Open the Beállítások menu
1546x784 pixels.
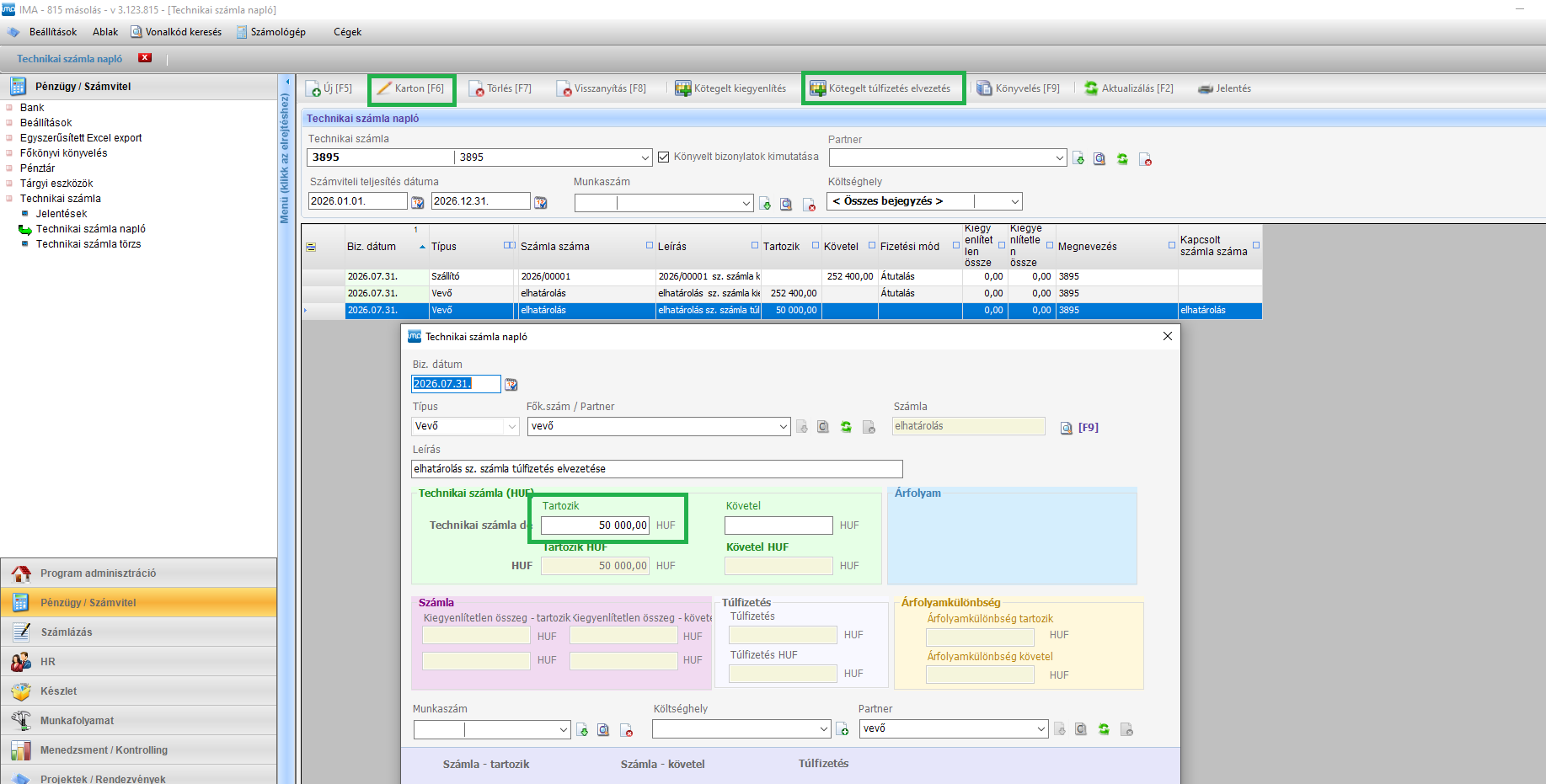coord(52,32)
